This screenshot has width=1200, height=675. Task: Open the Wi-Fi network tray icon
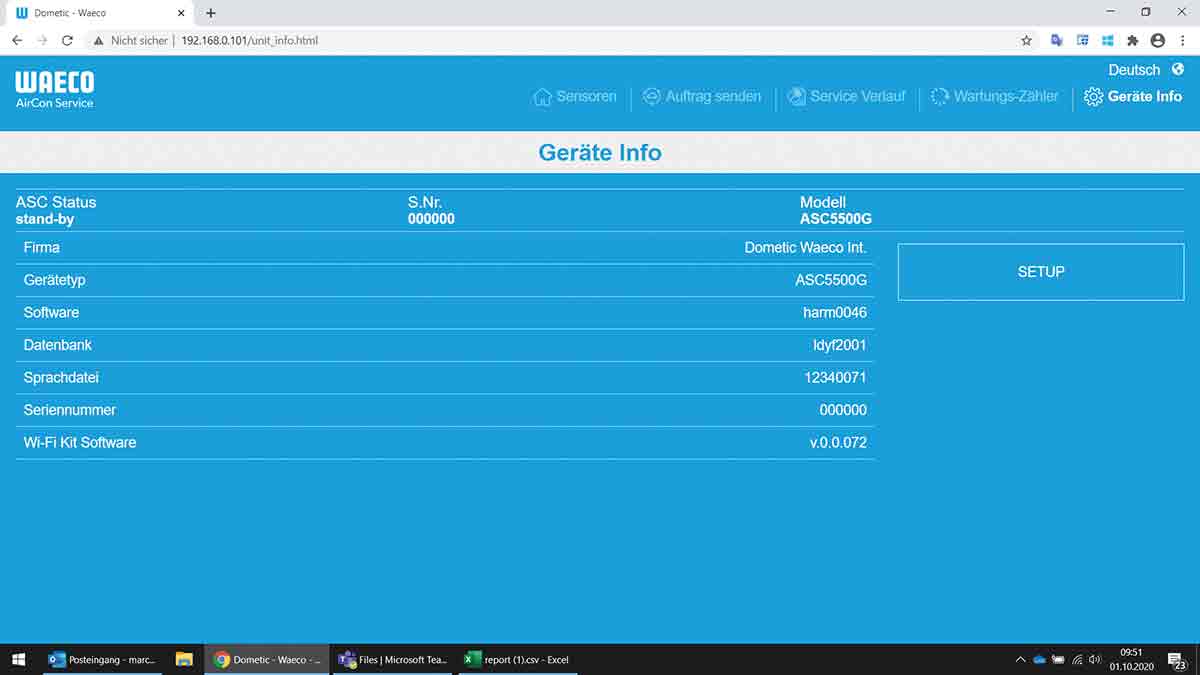click(x=1077, y=660)
